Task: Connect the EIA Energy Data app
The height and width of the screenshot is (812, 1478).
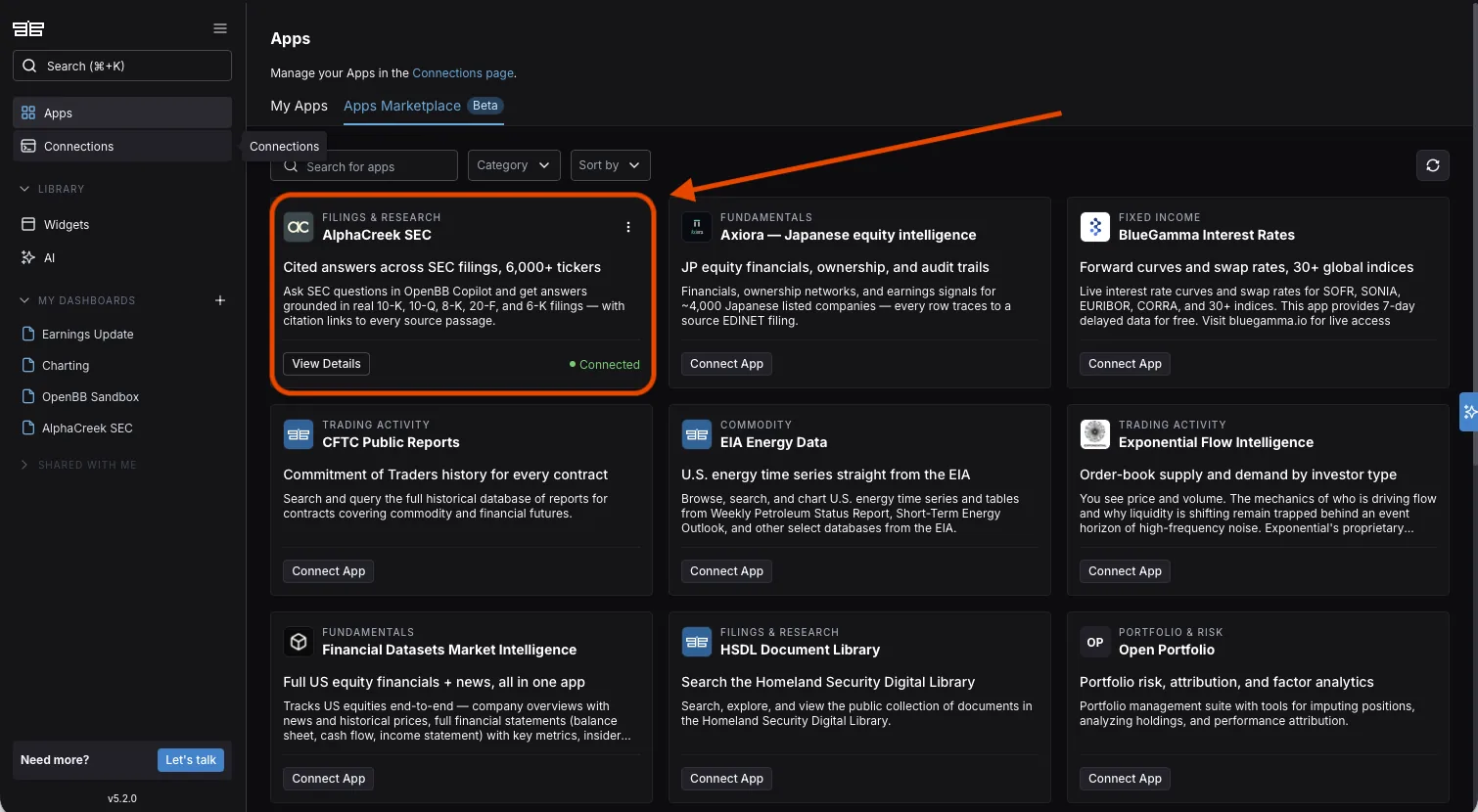Action: click(726, 571)
